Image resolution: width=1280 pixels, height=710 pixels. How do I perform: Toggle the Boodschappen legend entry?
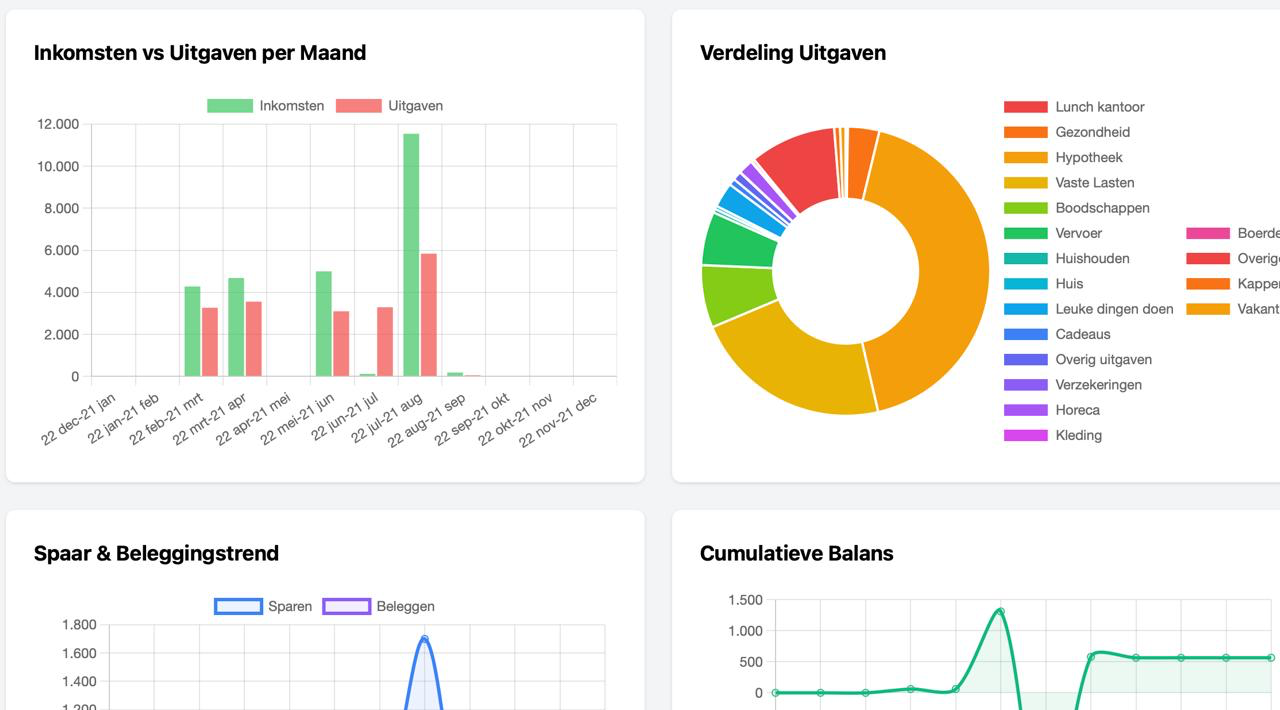tap(1077, 208)
